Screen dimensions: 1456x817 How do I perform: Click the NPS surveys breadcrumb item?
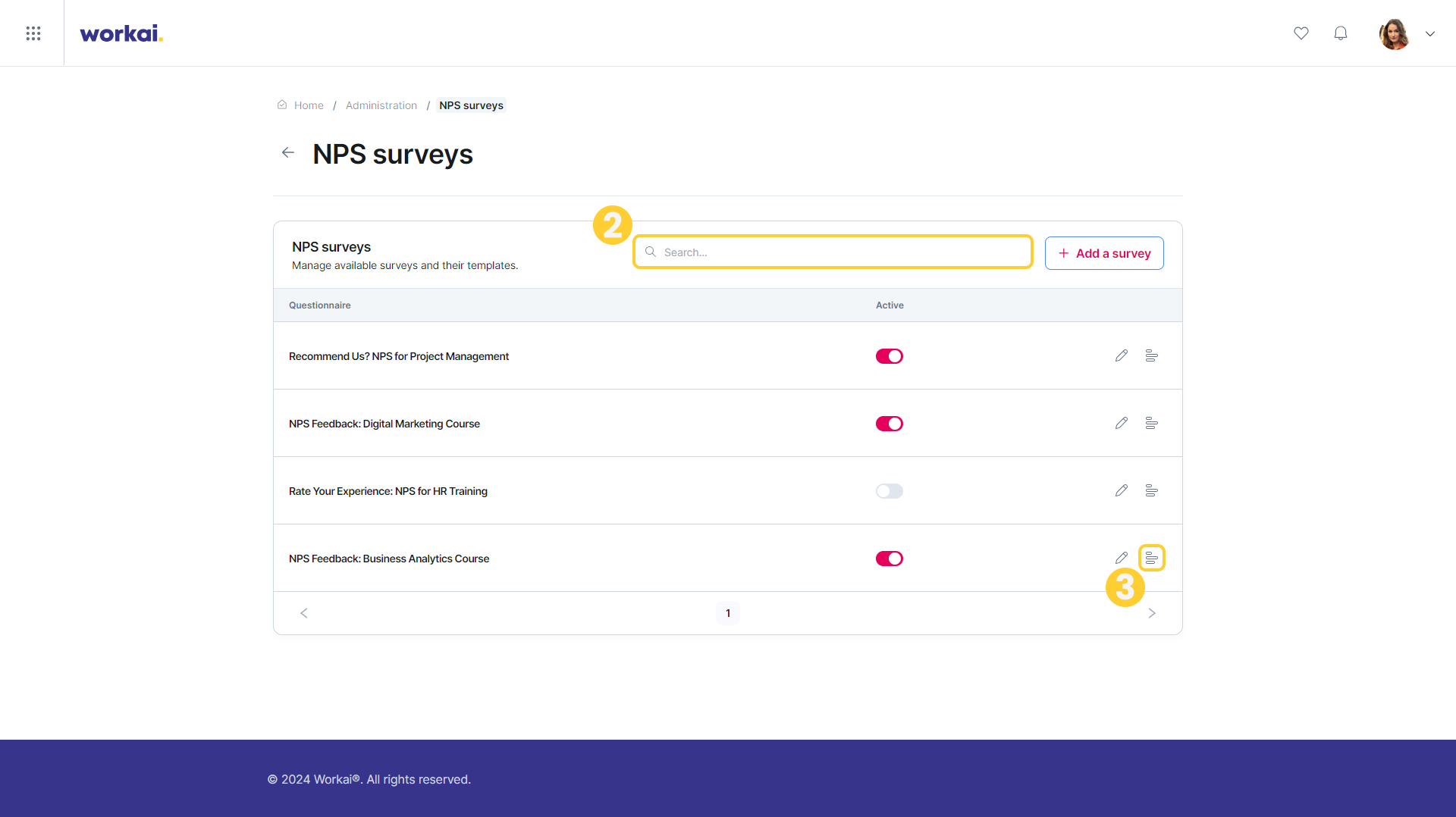(x=471, y=105)
